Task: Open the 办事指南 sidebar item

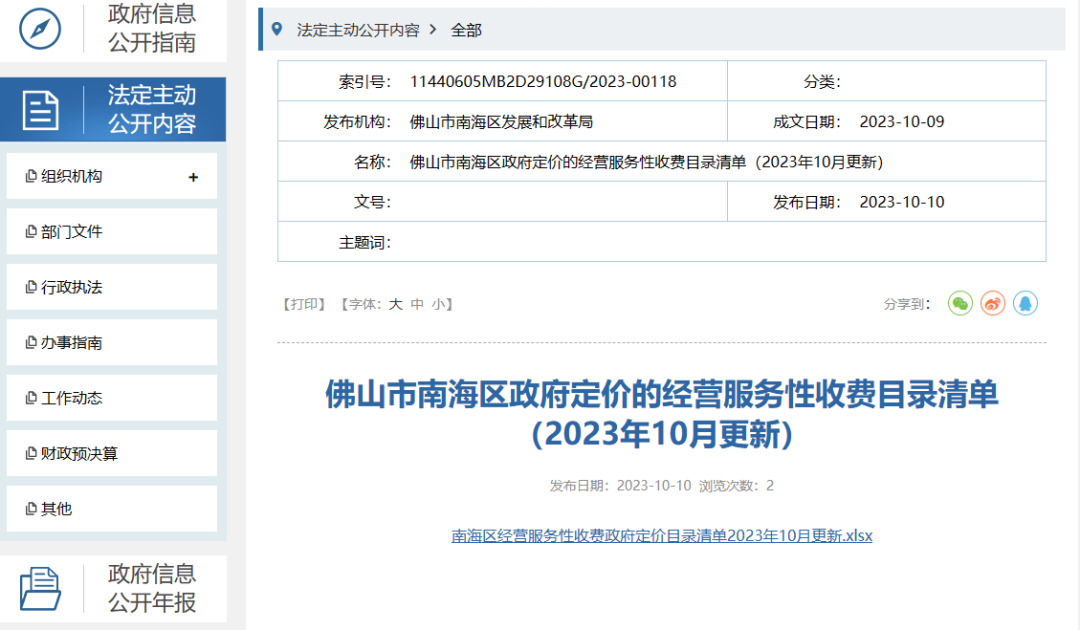Action: point(71,343)
